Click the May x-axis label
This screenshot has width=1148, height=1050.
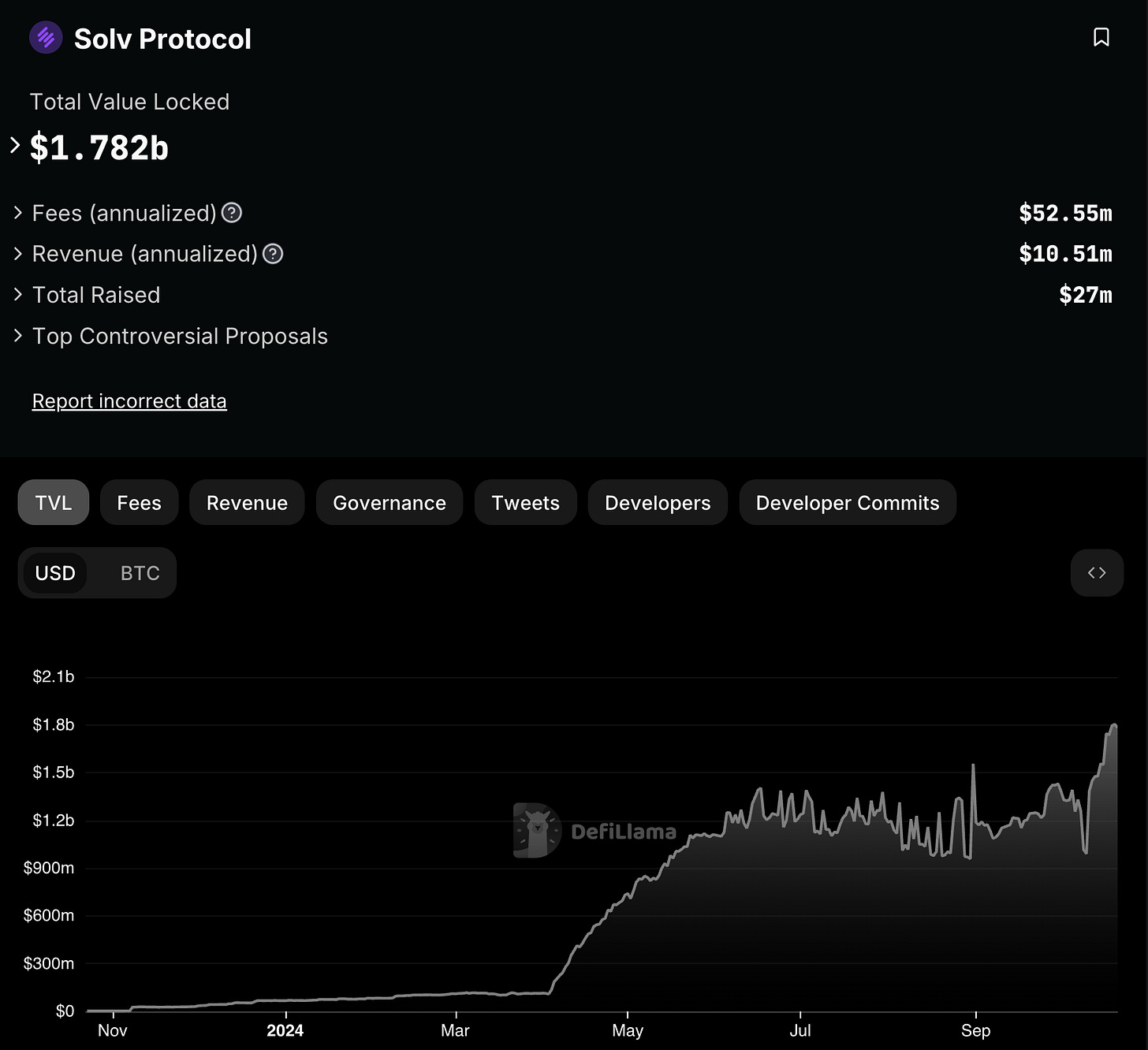click(628, 1030)
